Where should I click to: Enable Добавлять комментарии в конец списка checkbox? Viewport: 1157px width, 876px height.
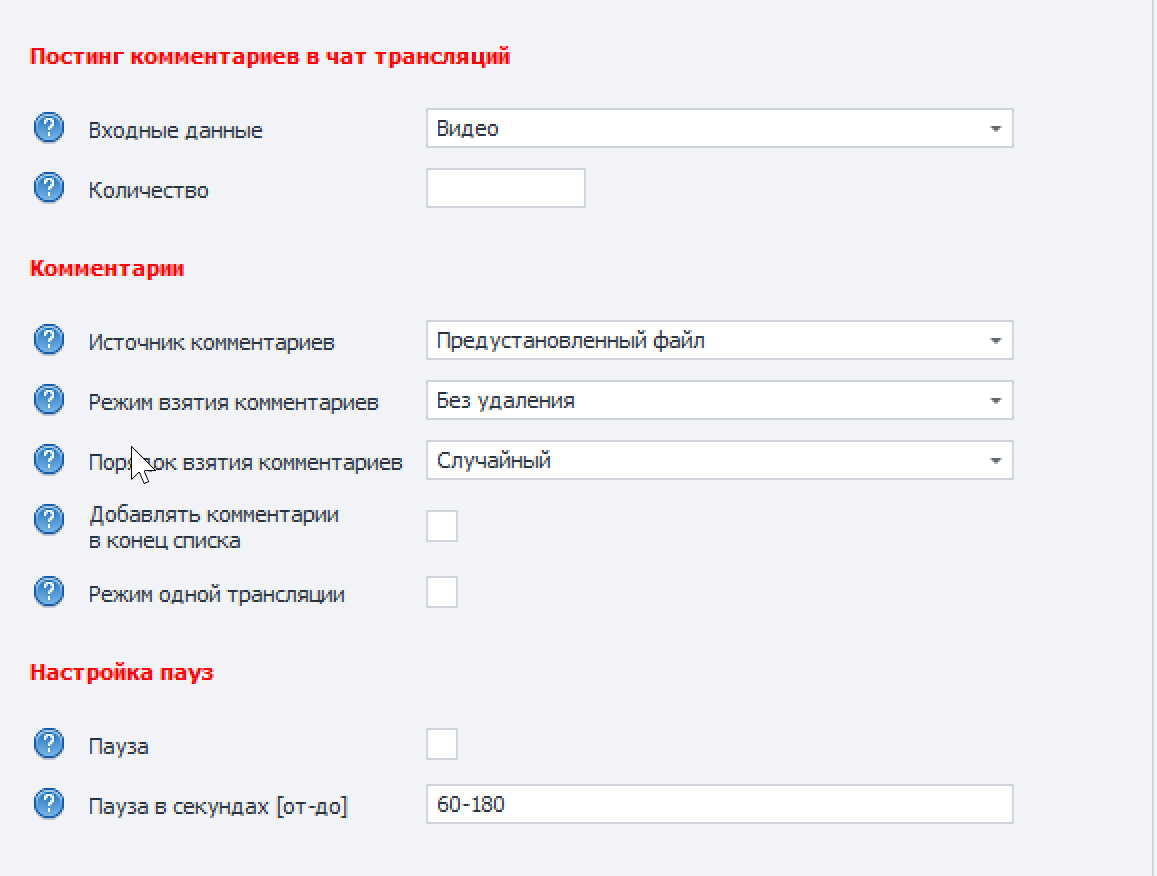[442, 525]
